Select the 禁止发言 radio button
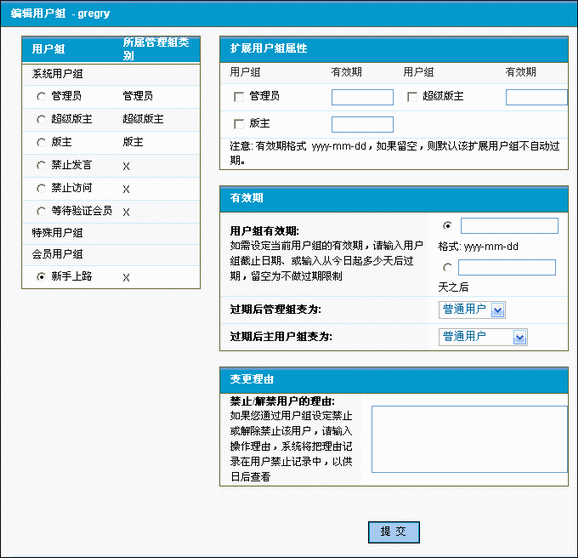Viewport: 578px width, 558px height. (41, 165)
